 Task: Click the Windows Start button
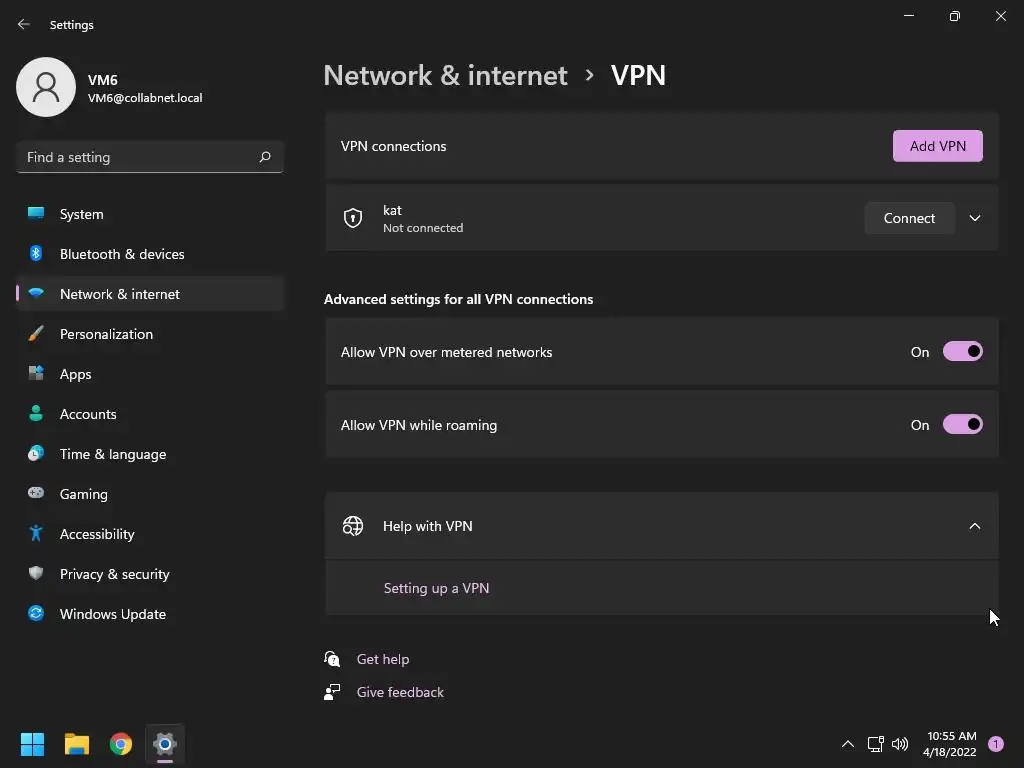33,744
